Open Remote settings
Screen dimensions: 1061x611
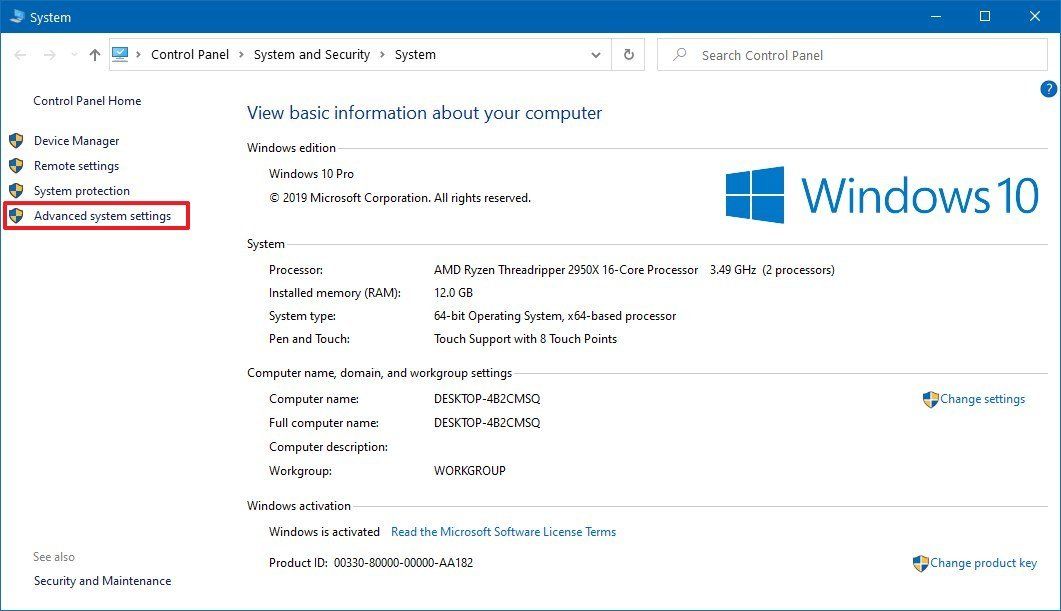click(x=76, y=166)
